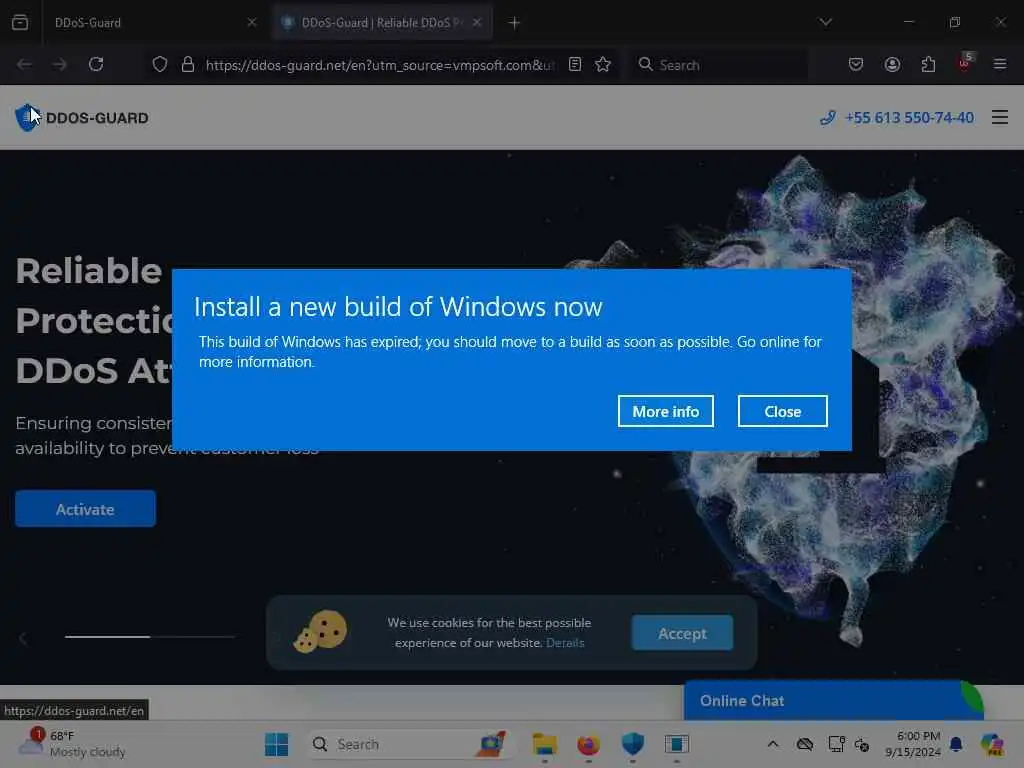1024x768 pixels.
Task: Dismiss Windows build dialog with Close
Action: point(782,411)
